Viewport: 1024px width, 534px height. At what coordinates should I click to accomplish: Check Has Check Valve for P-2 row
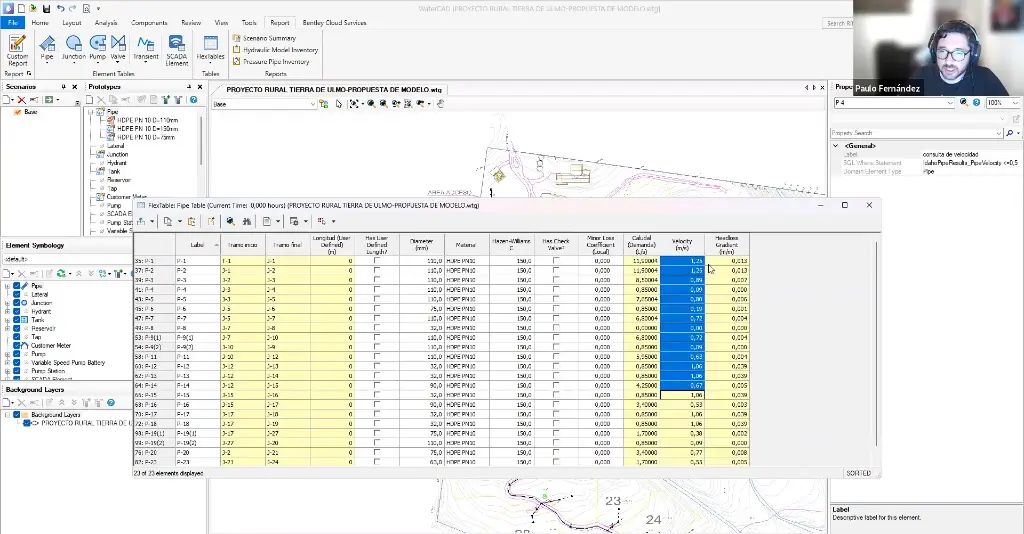556,270
